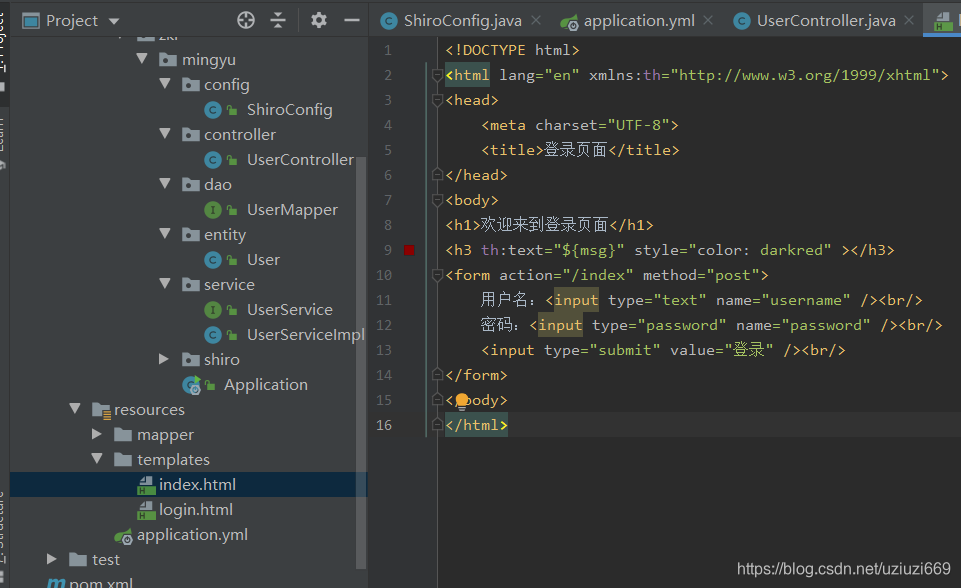The width and height of the screenshot is (961, 588).
Task: Click the closing </html> tag
Action: pos(476,425)
